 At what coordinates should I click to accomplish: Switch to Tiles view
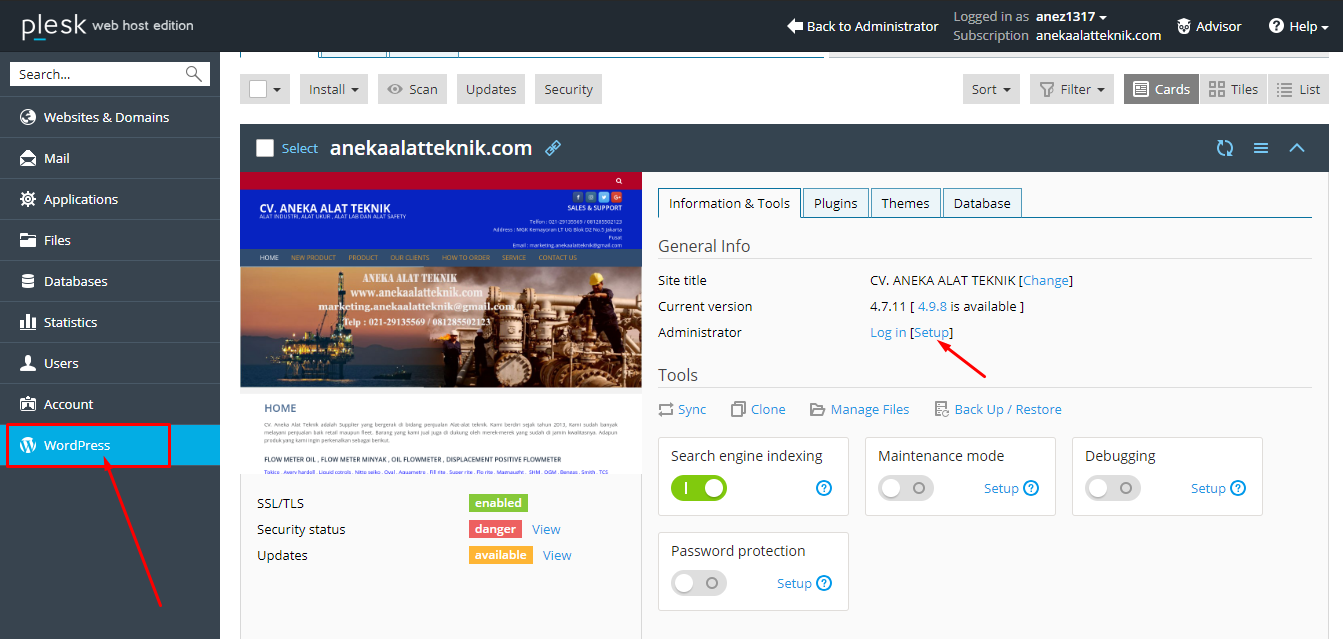(x=1233, y=89)
